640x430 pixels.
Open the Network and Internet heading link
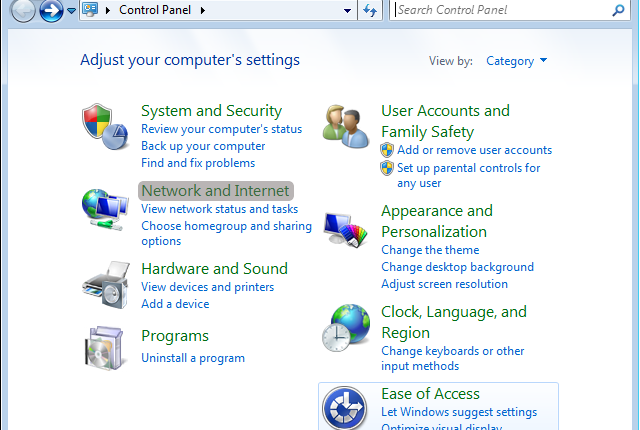[215, 190]
